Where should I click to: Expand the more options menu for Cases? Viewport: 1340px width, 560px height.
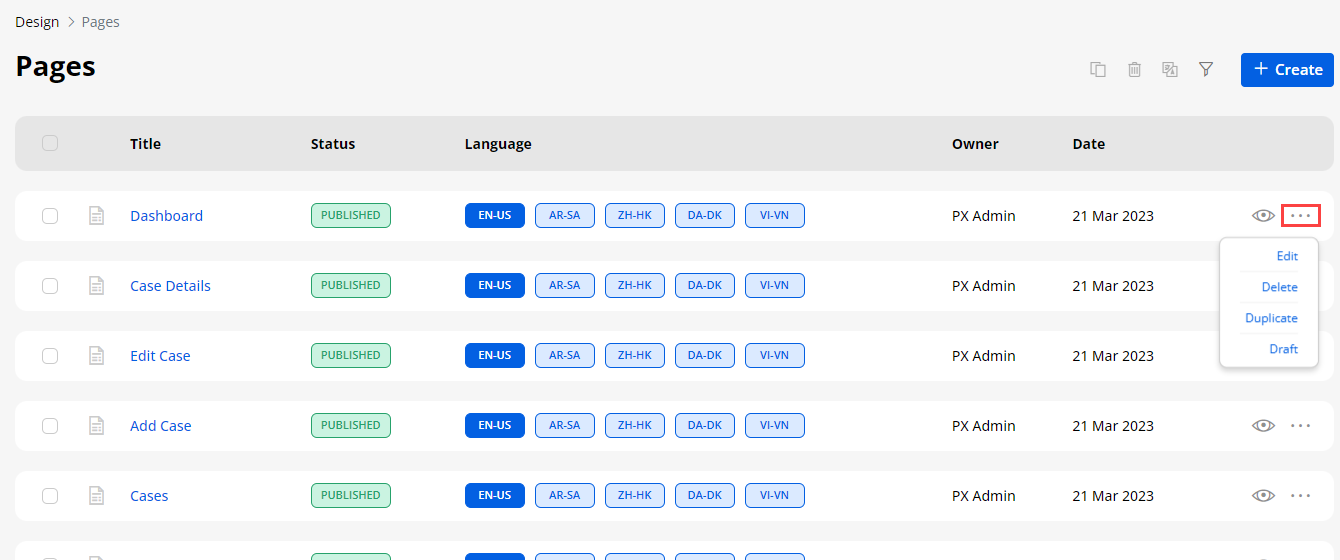(x=1300, y=496)
